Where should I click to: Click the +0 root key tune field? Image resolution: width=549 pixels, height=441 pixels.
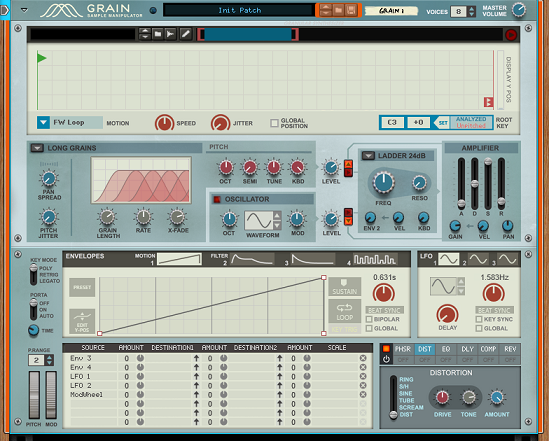tap(418, 122)
